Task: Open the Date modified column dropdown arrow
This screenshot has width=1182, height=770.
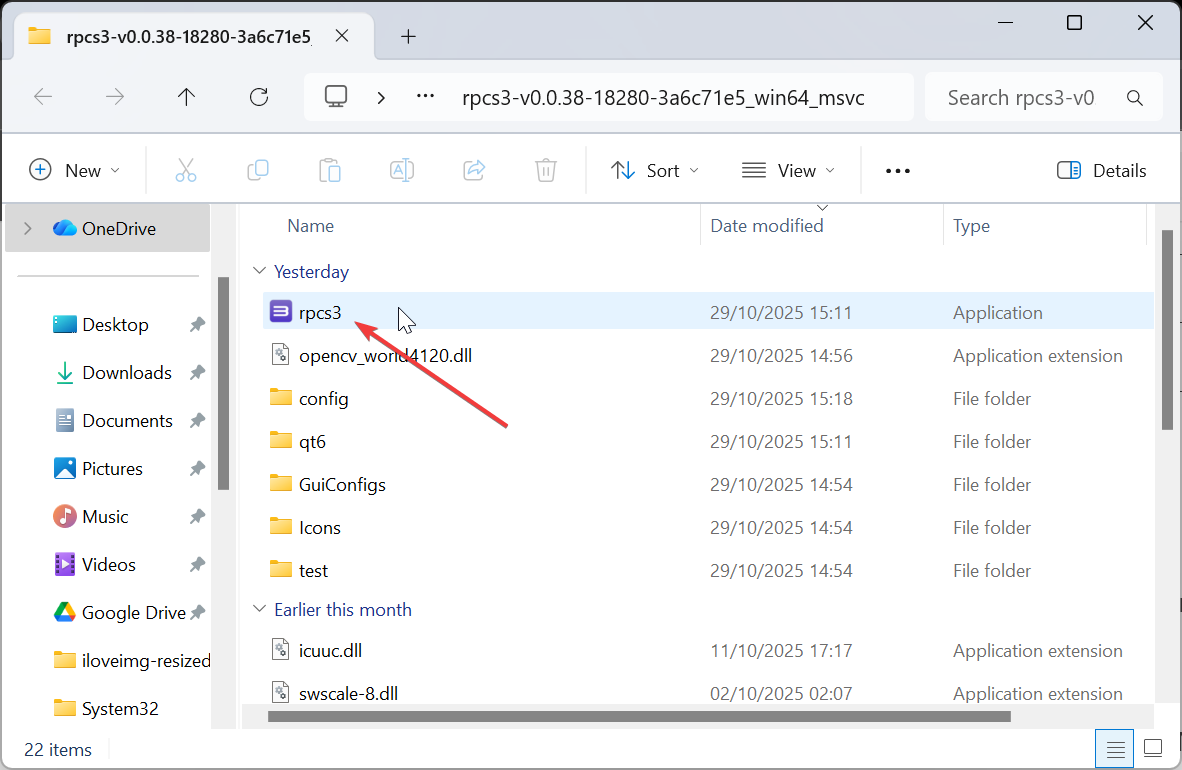Action: point(822,207)
